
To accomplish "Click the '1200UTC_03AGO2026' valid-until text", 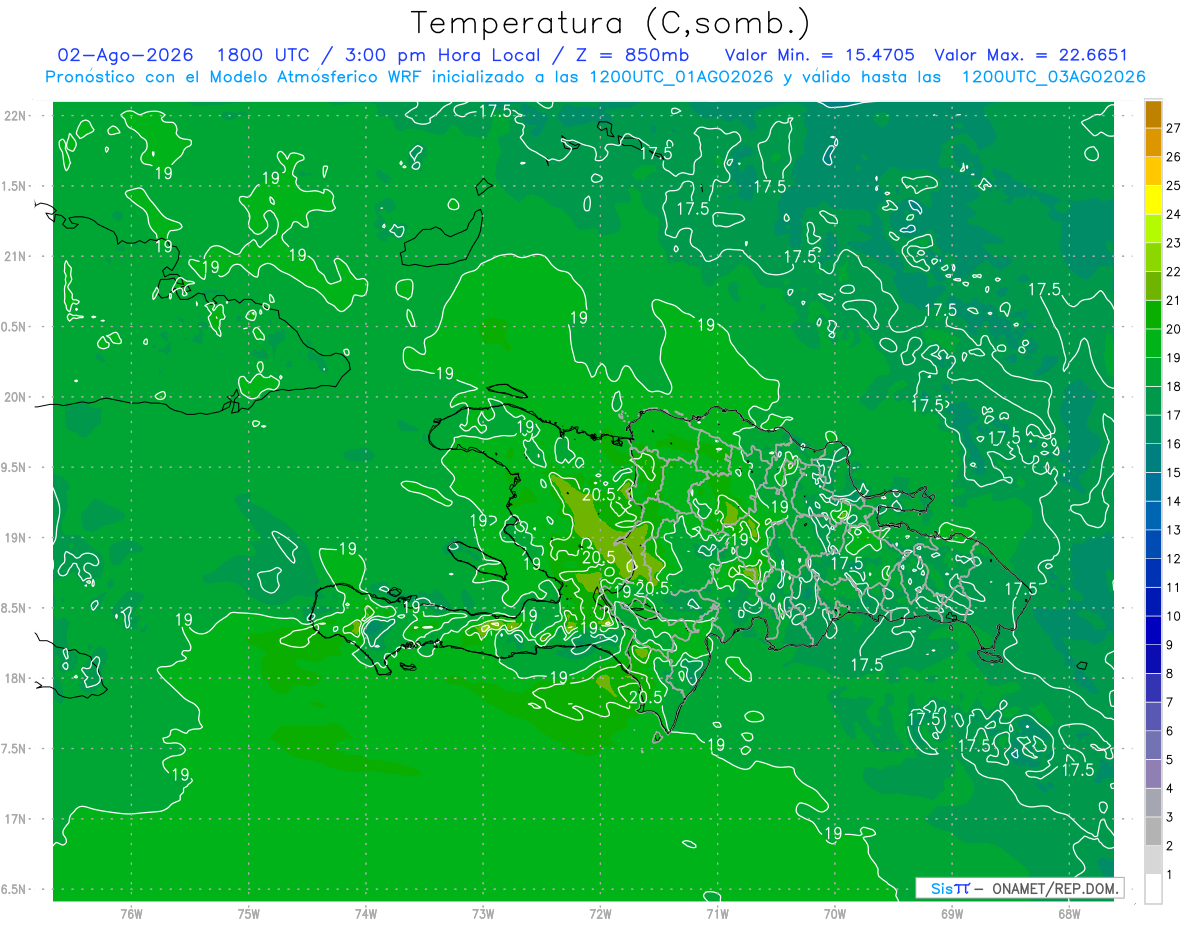I will [1052, 77].
